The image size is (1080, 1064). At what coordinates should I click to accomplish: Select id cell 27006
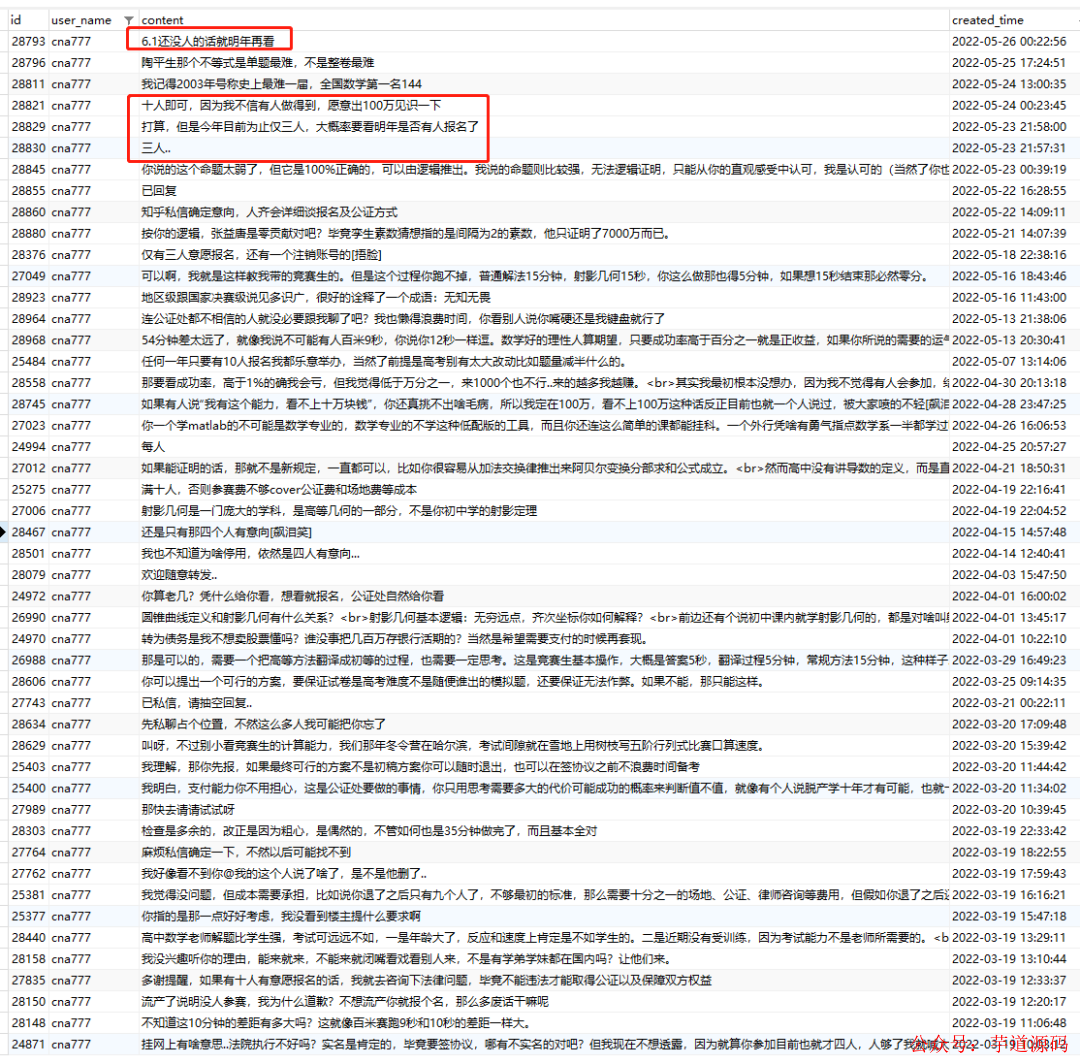(x=28, y=511)
